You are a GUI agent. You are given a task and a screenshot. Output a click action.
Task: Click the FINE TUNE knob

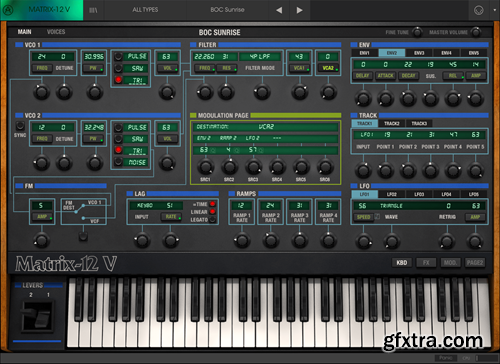pos(417,32)
